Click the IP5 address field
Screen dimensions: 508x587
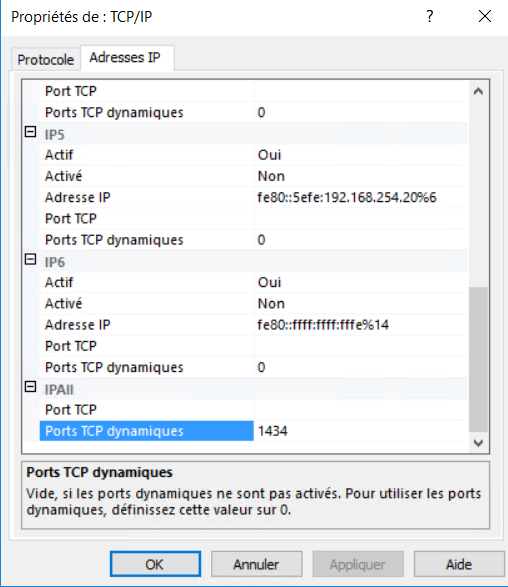click(x=361, y=197)
